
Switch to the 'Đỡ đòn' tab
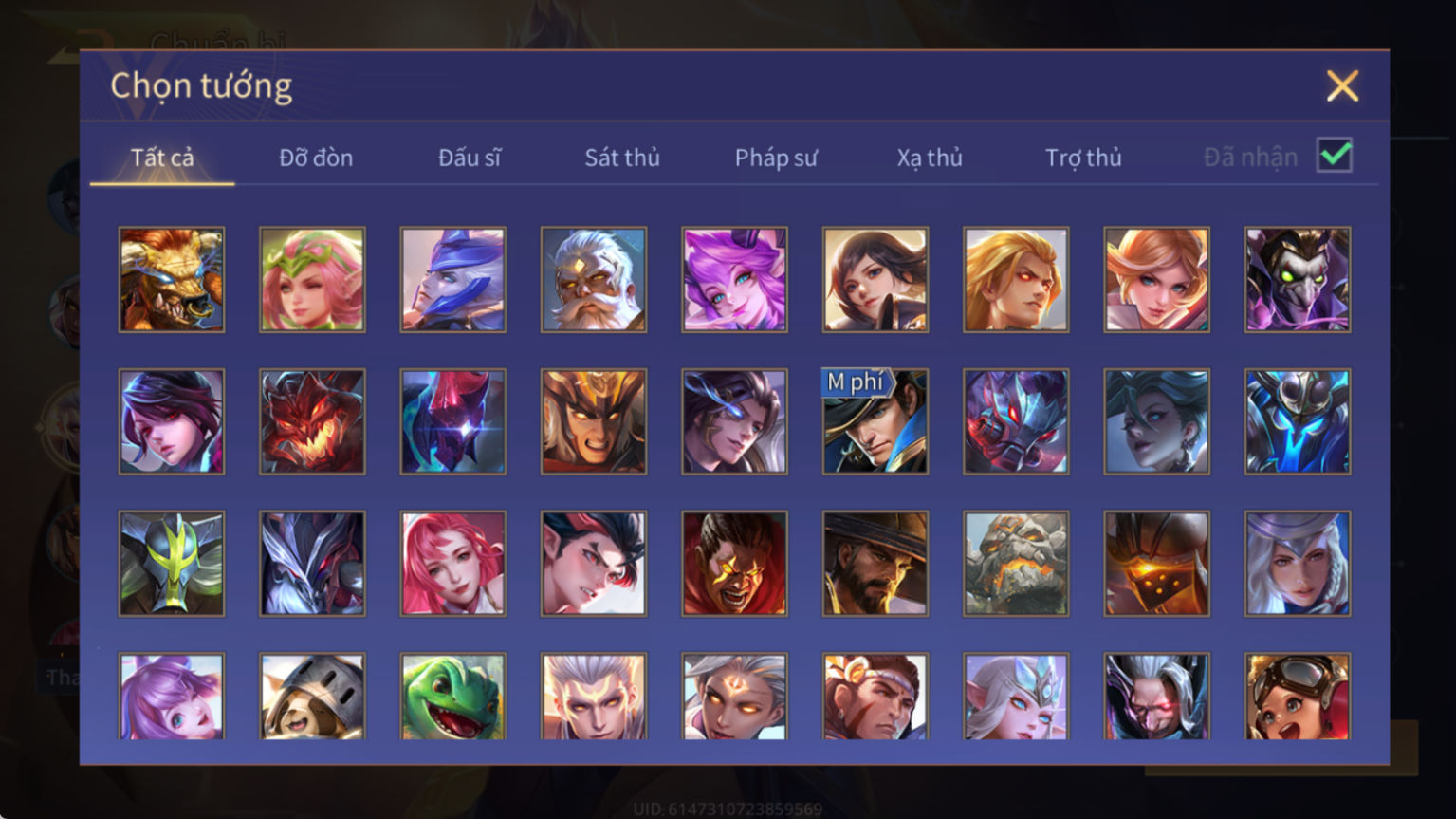tap(316, 158)
